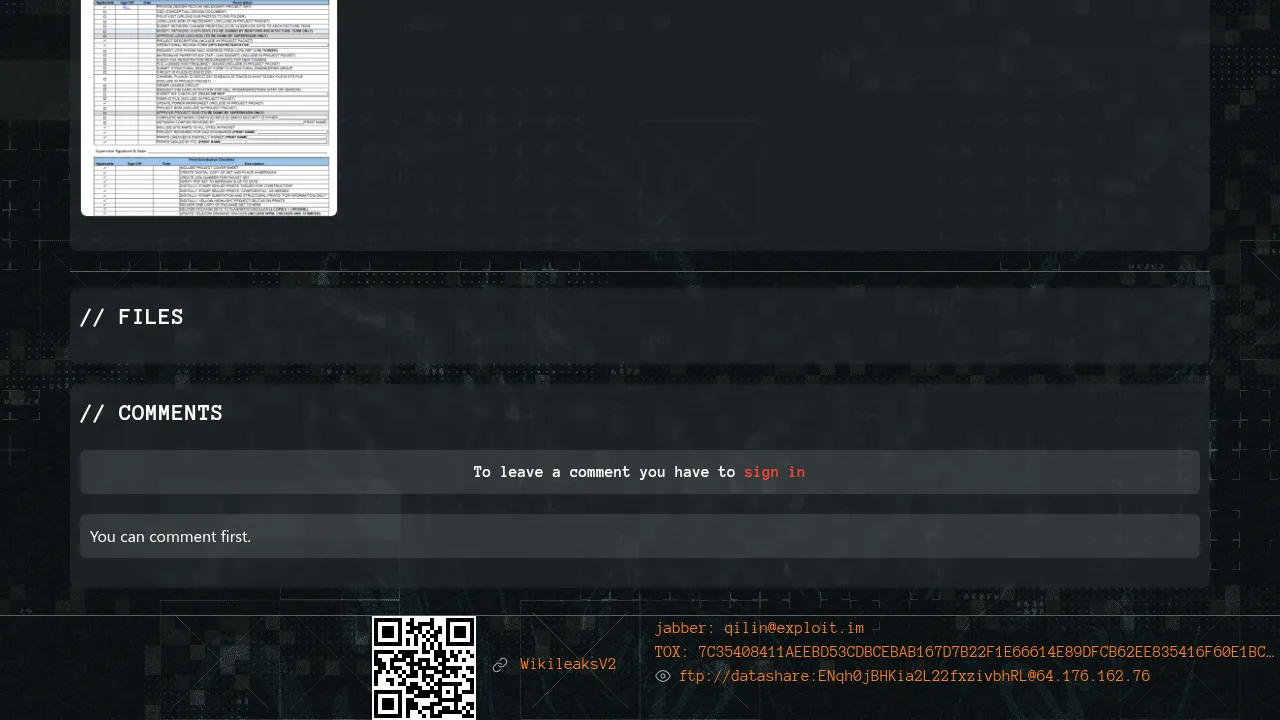Click the eye icon before the ftp address

pyautogui.click(x=662, y=677)
